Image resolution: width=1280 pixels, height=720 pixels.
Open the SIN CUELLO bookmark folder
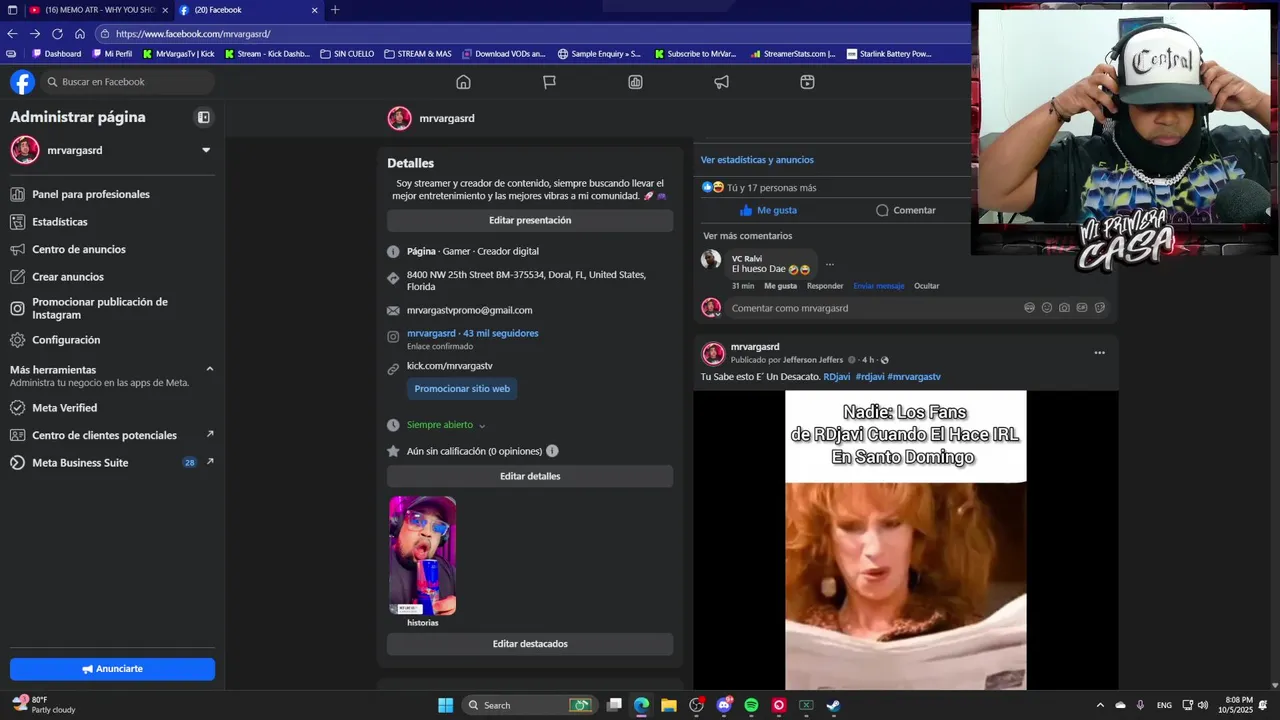pyautogui.click(x=347, y=54)
